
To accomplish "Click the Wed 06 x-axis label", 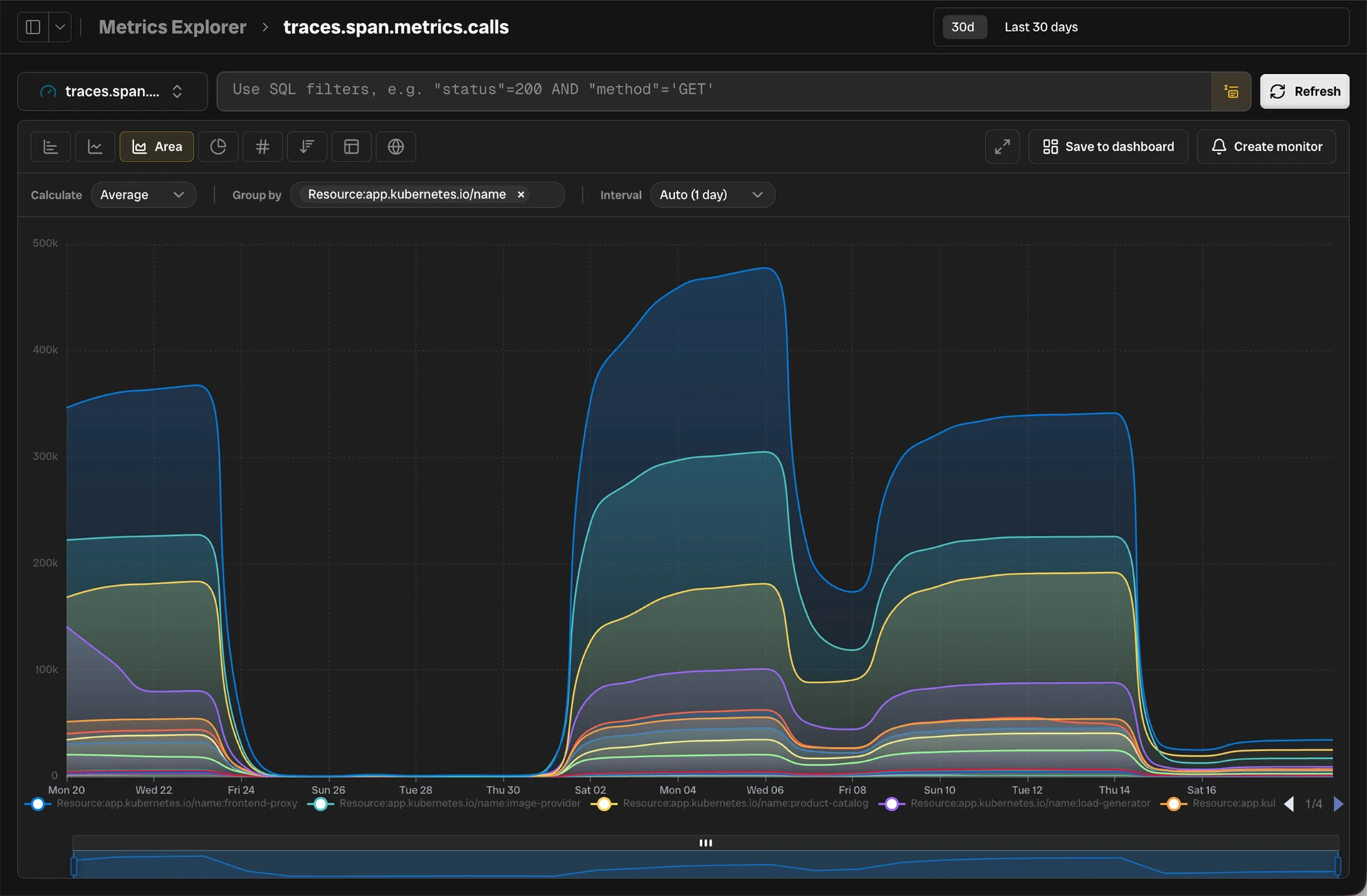I will (x=765, y=790).
